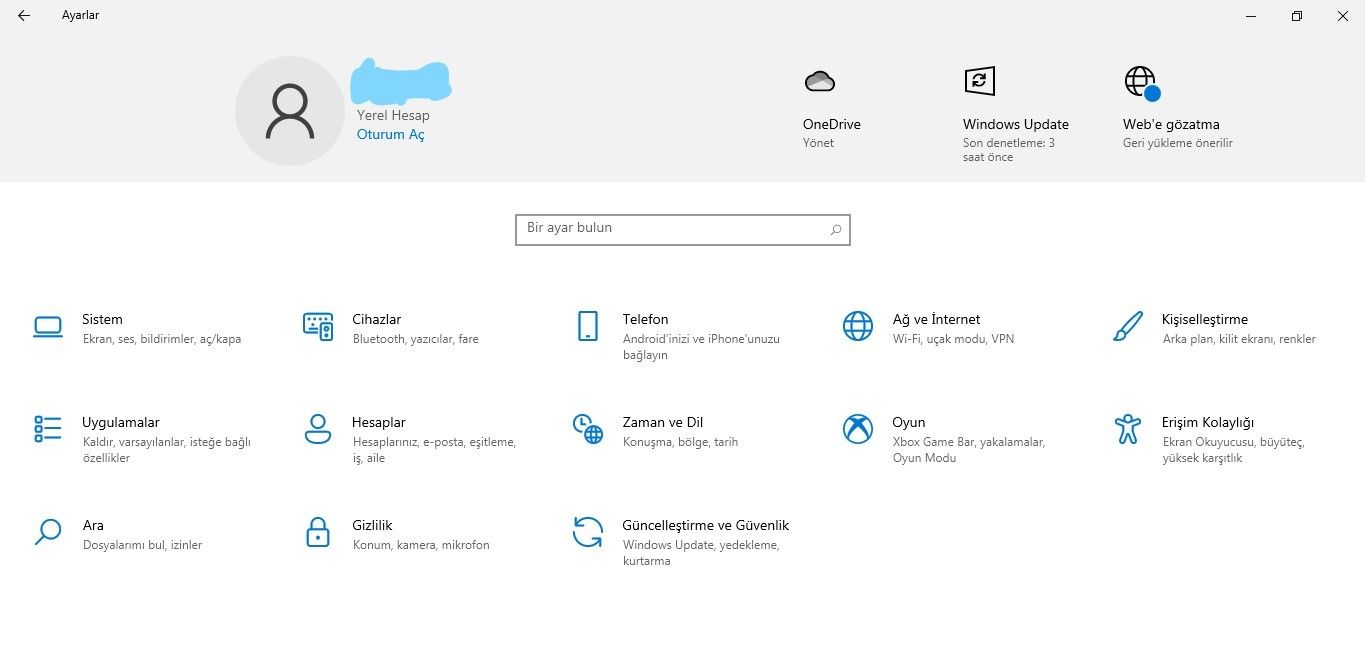
Task: Select the 'Uygulamalar' category title
Action: [x=121, y=422]
